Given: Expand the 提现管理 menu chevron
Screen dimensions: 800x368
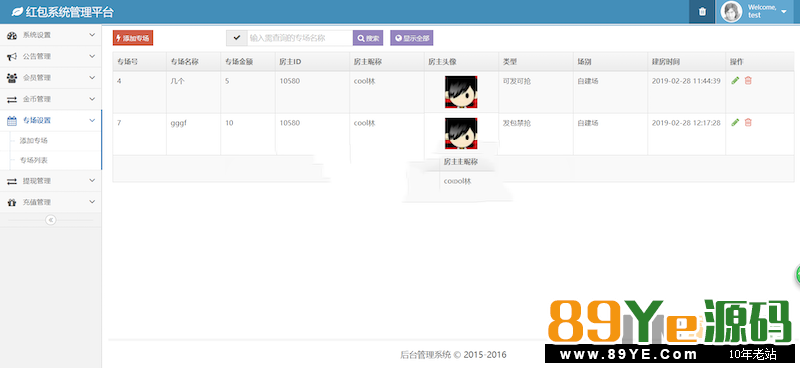Looking at the screenshot, I should [x=92, y=181].
